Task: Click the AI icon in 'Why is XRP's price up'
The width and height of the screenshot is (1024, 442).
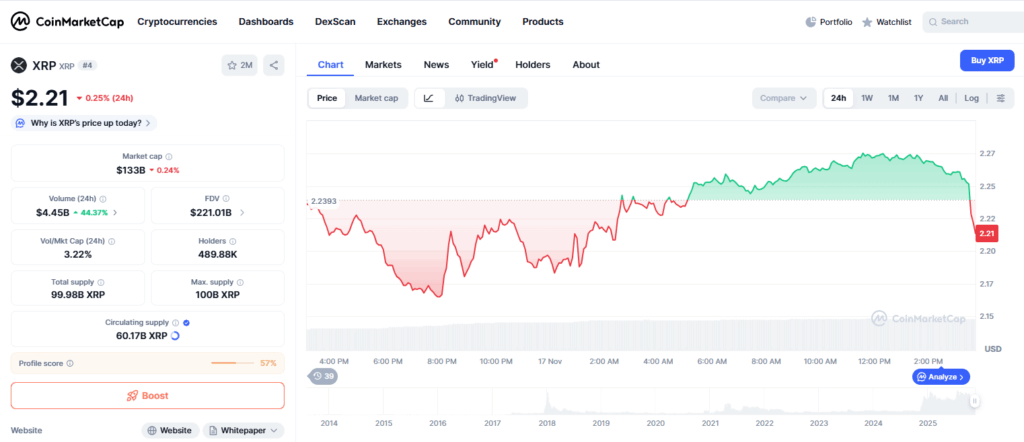Action: tap(20, 123)
